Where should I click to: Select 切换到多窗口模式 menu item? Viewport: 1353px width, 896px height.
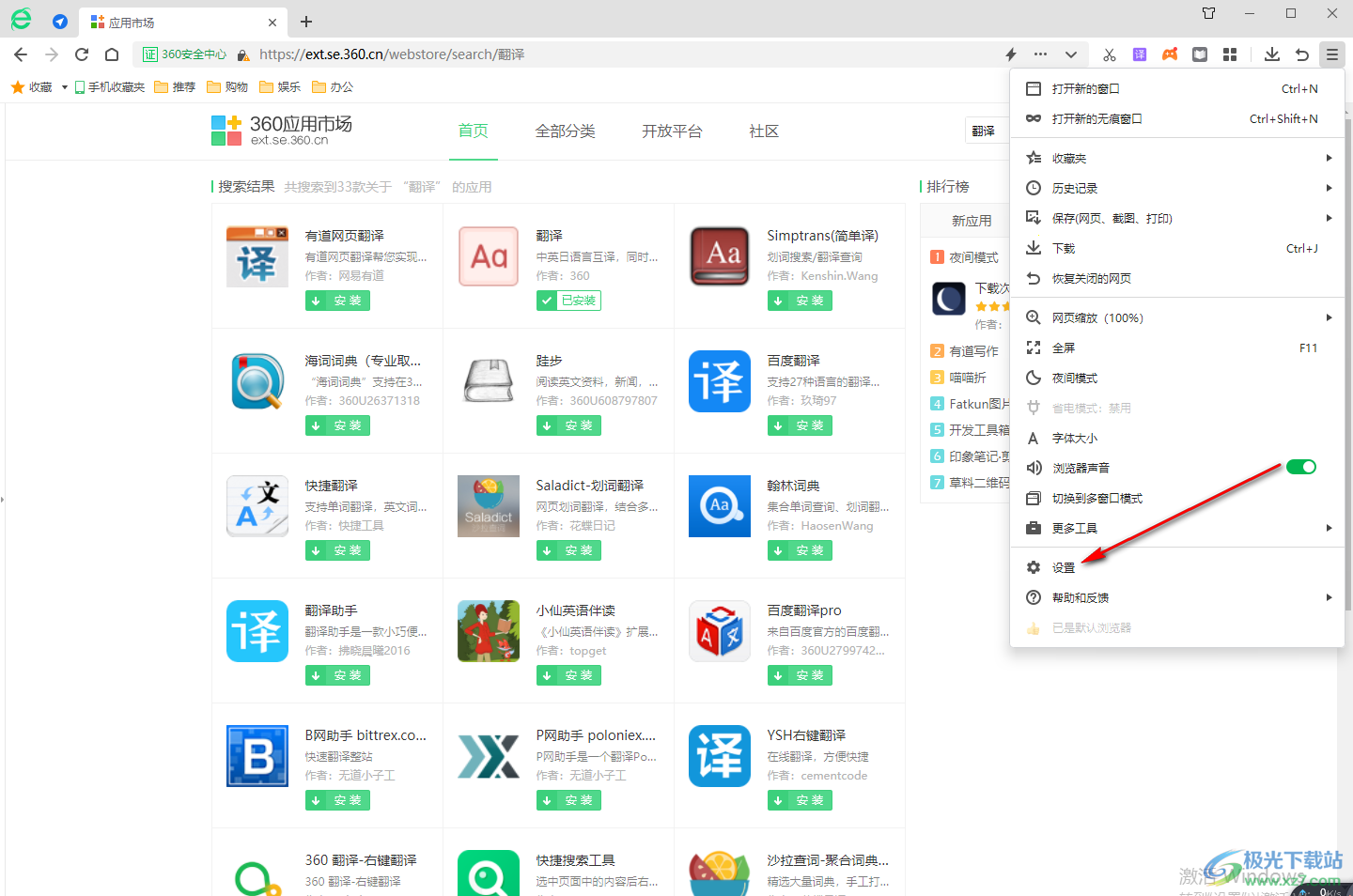click(1177, 498)
